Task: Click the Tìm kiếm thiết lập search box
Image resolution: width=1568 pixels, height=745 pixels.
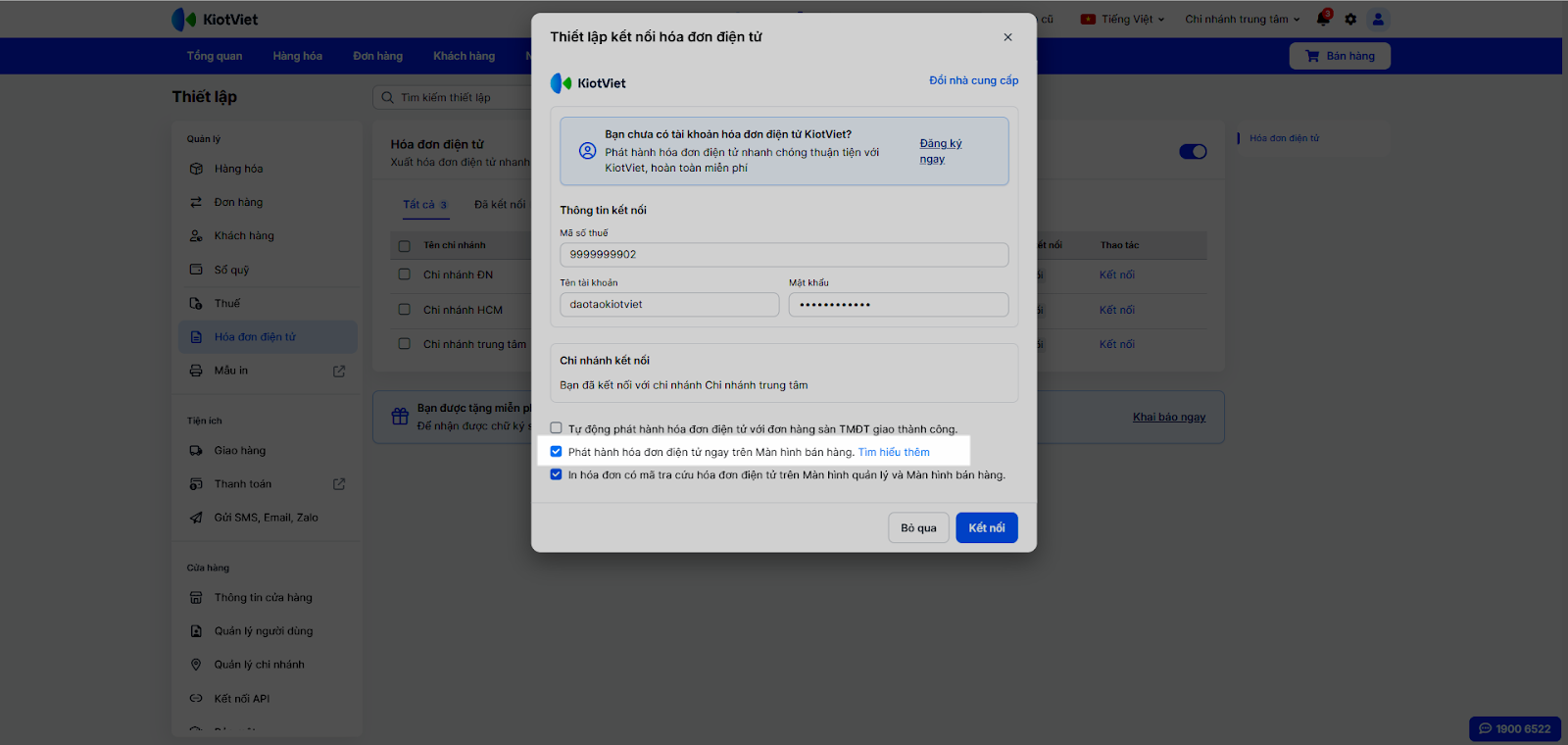Action: 453,98
